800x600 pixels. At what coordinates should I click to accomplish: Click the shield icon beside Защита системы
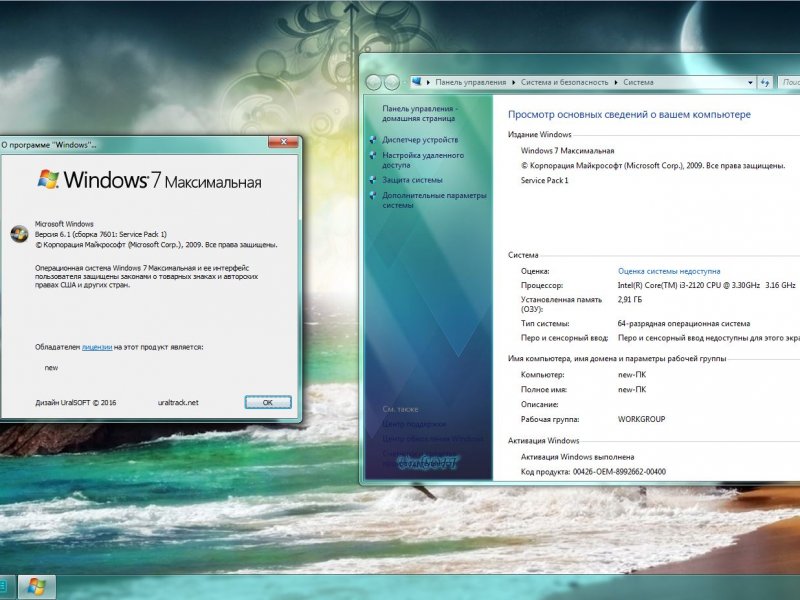point(373,180)
